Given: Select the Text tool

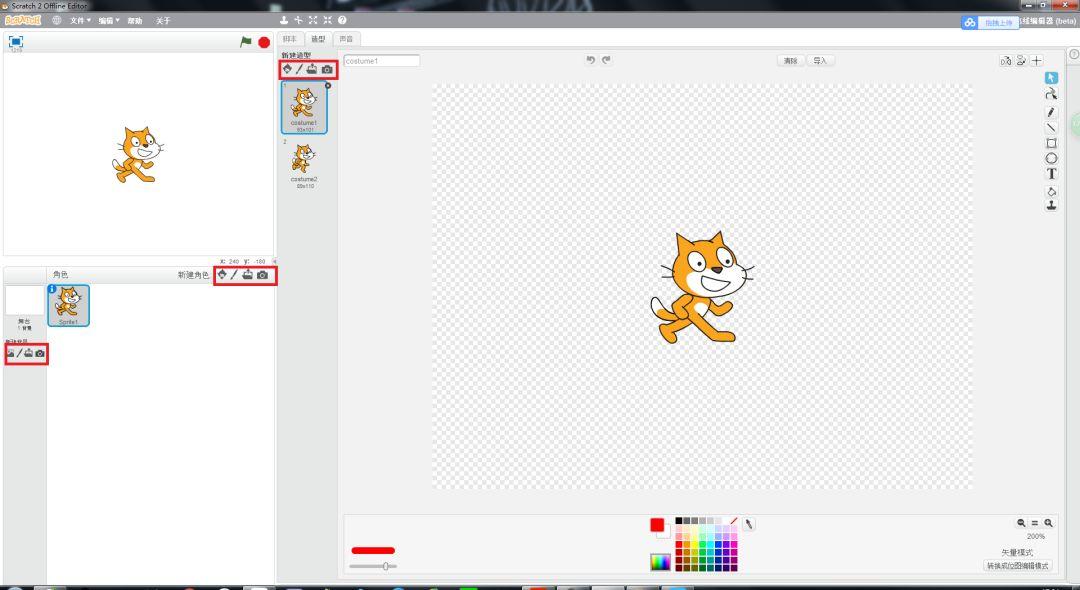Looking at the screenshot, I should coord(1051,174).
